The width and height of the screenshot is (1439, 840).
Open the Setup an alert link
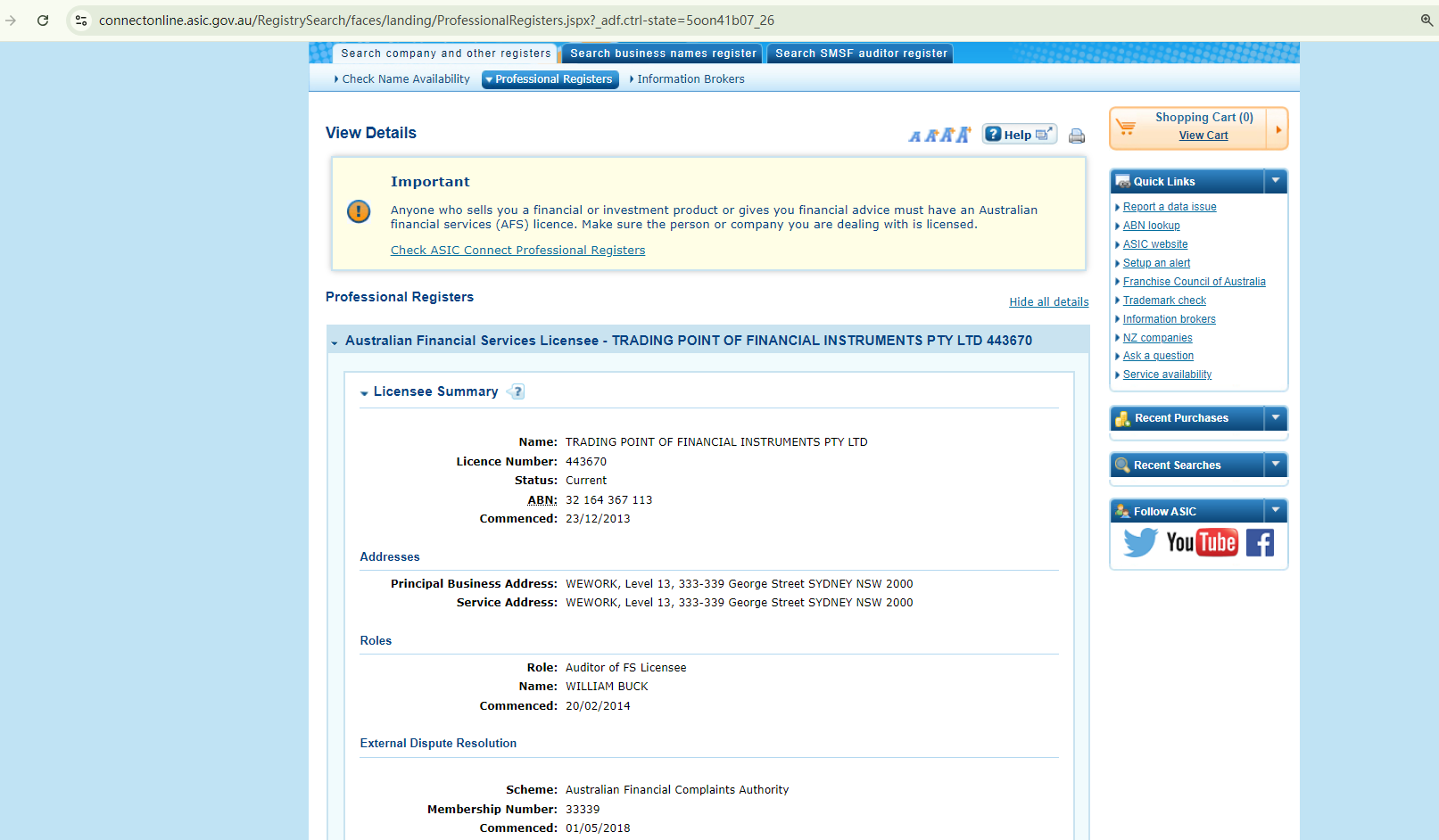pyautogui.click(x=1156, y=263)
